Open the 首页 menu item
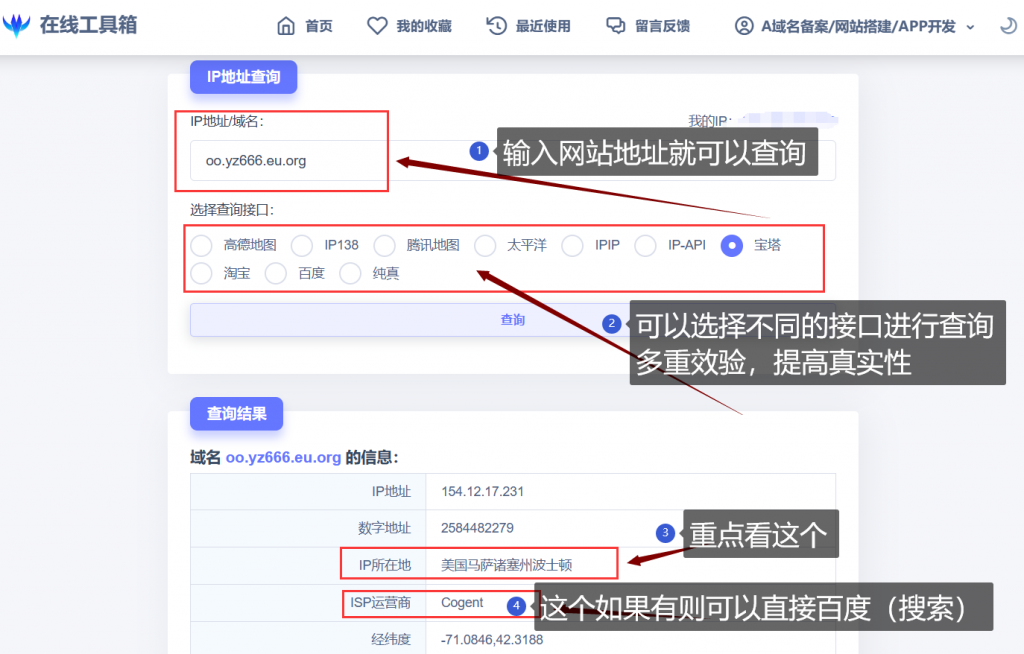The width and height of the screenshot is (1024, 654). 316,27
